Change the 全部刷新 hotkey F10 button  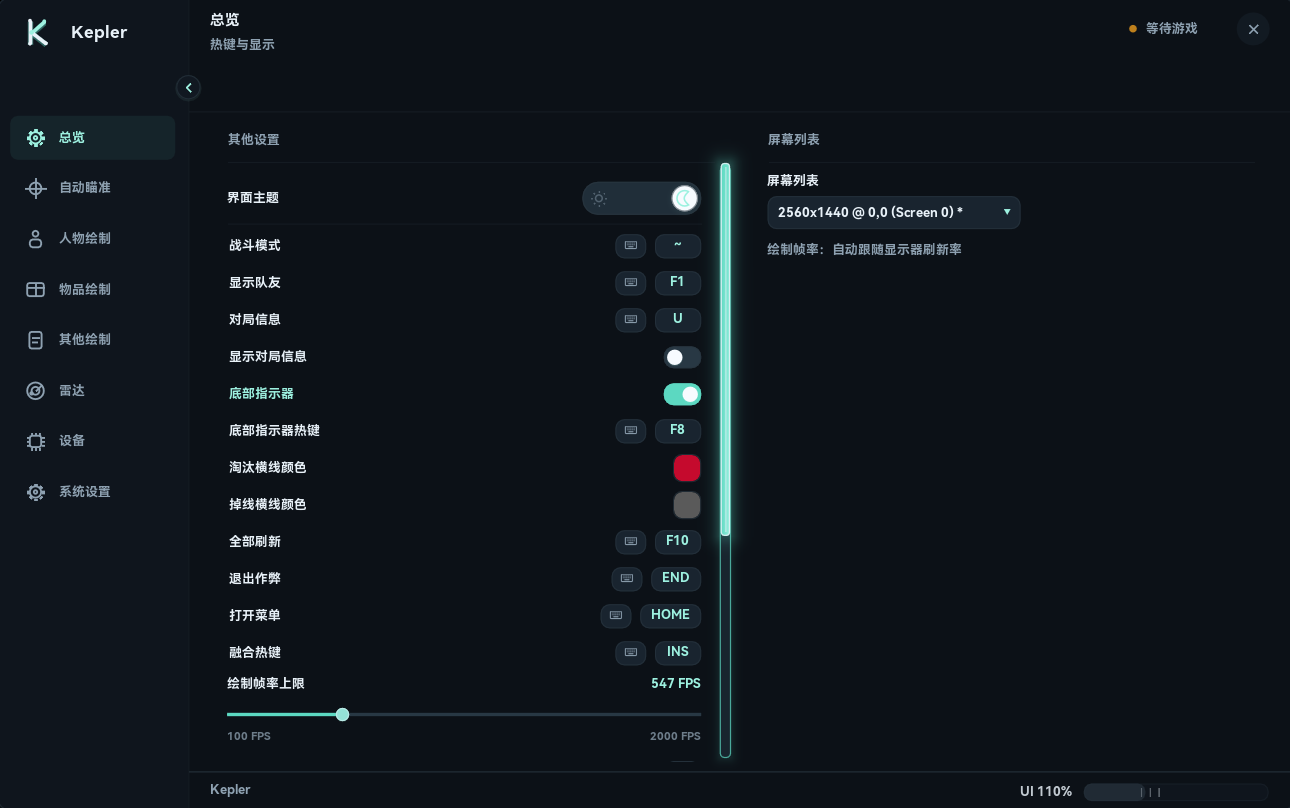point(677,541)
